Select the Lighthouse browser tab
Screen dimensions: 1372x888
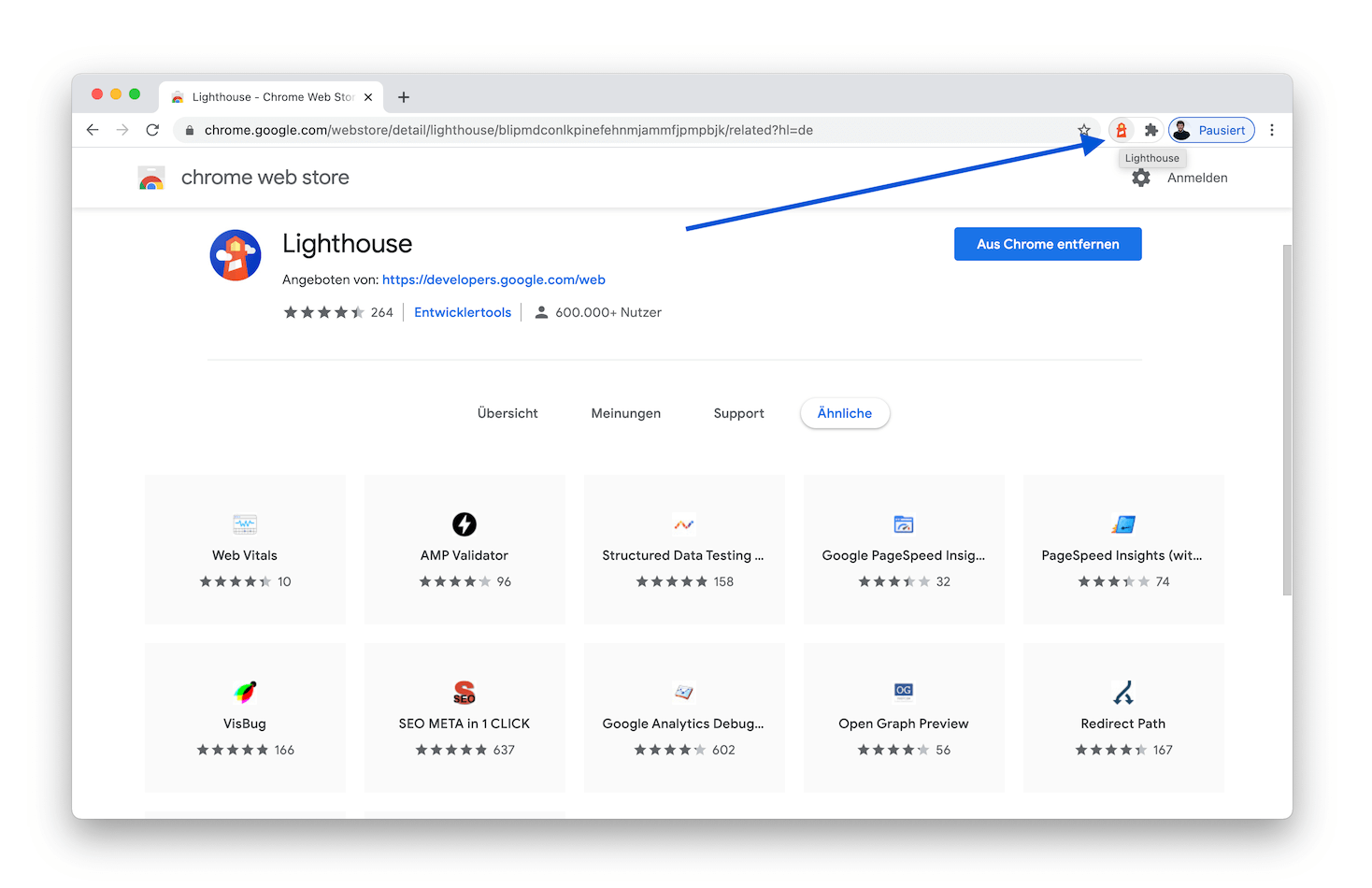coord(271,97)
